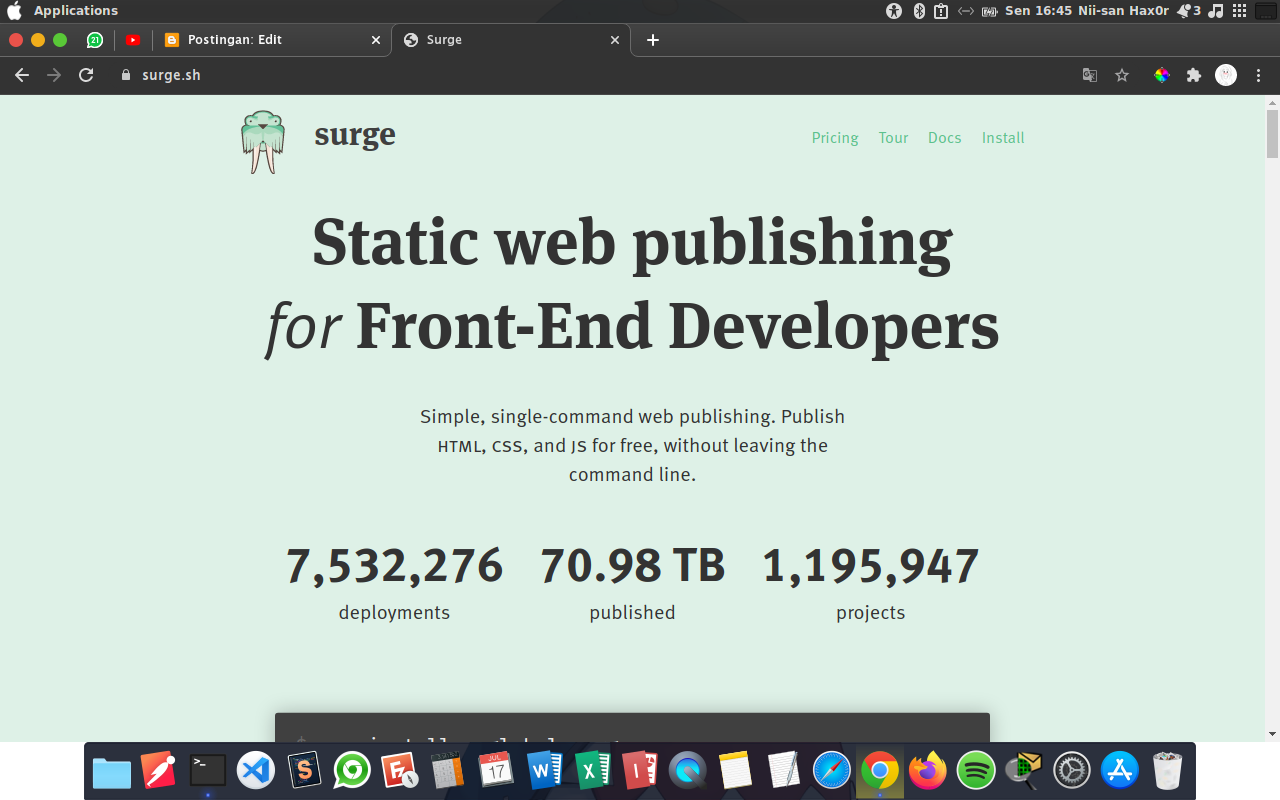Open System Preferences gear in dock
This screenshot has height=800, width=1280.
tap(1072, 771)
